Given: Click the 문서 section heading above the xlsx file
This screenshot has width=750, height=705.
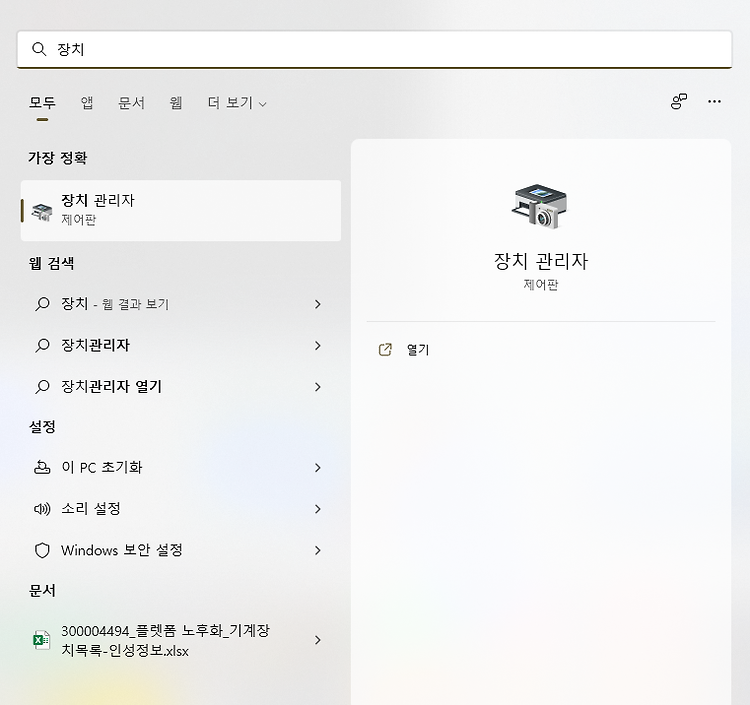Looking at the screenshot, I should click(42, 590).
